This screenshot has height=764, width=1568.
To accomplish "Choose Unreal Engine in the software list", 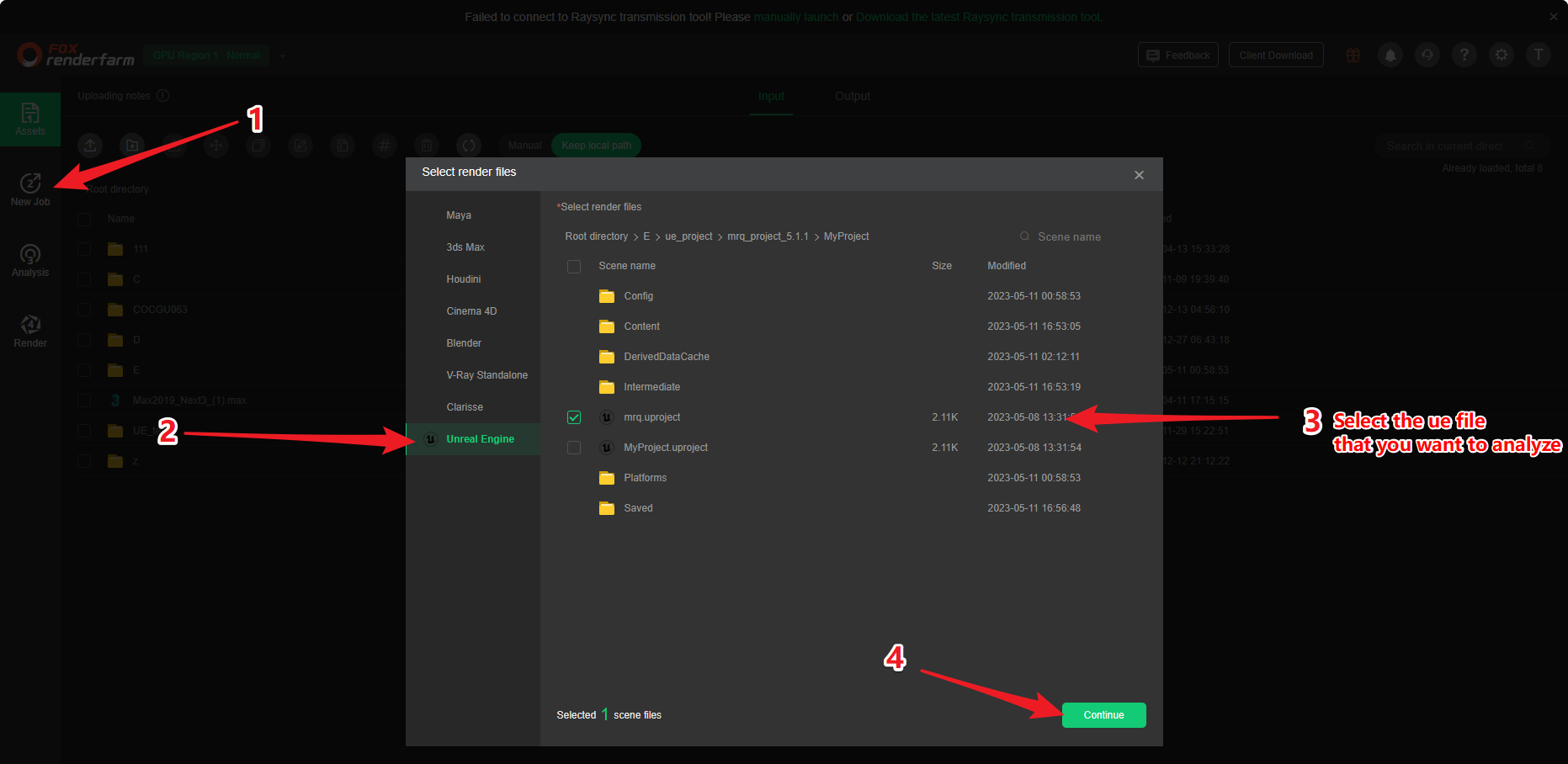I will pyautogui.click(x=473, y=439).
